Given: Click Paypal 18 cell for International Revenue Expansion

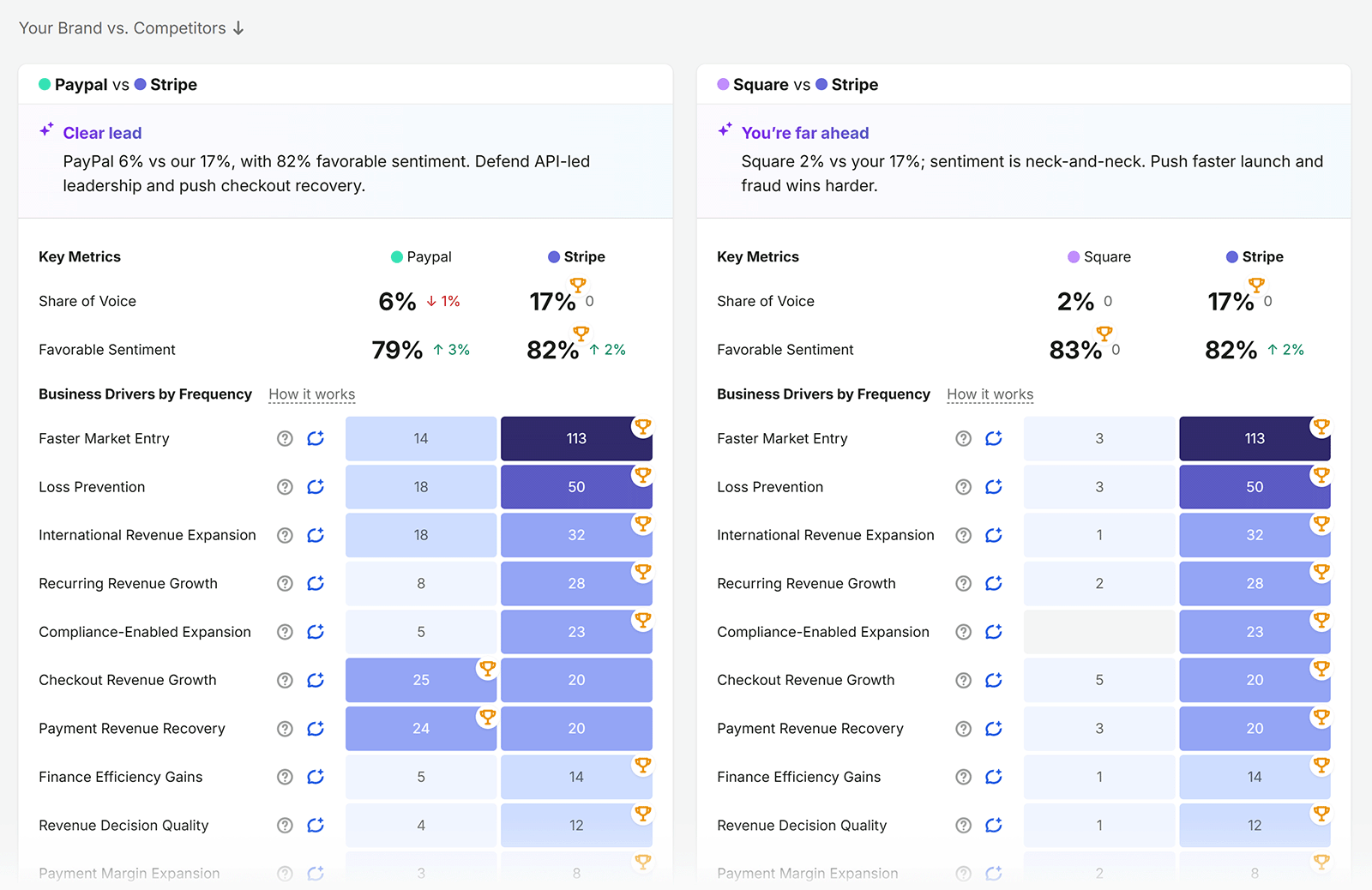Looking at the screenshot, I should (x=421, y=535).
